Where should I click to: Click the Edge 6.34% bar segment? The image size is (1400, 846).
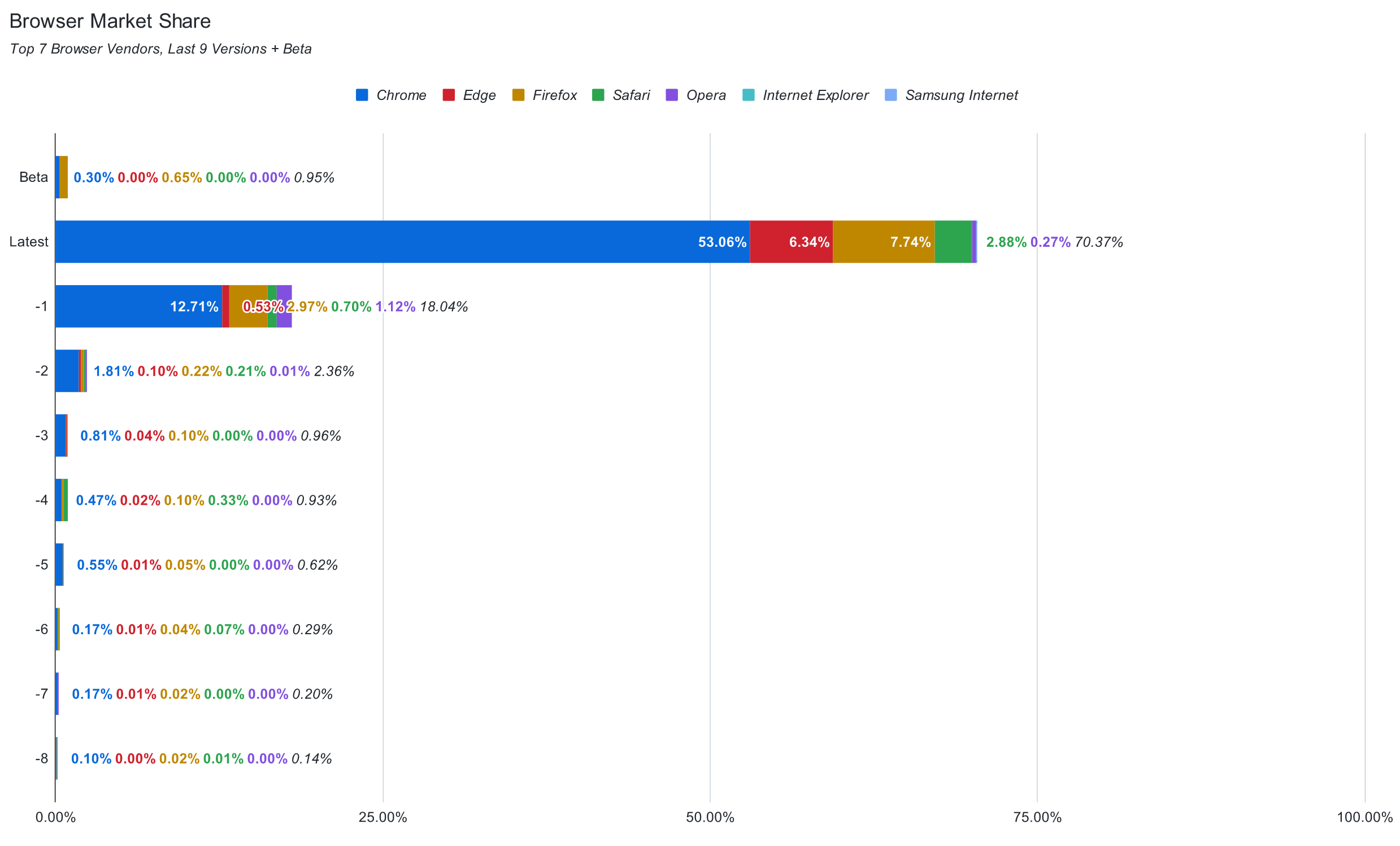pyautogui.click(x=791, y=242)
